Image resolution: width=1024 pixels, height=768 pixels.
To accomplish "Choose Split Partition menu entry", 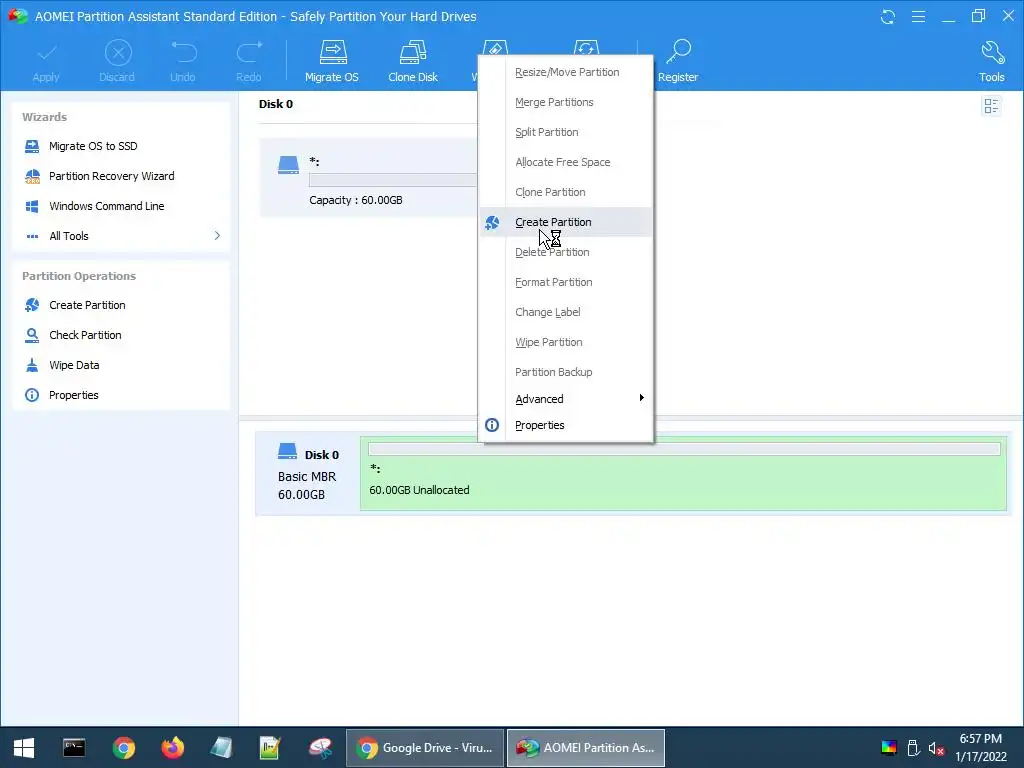I will 566,132.
